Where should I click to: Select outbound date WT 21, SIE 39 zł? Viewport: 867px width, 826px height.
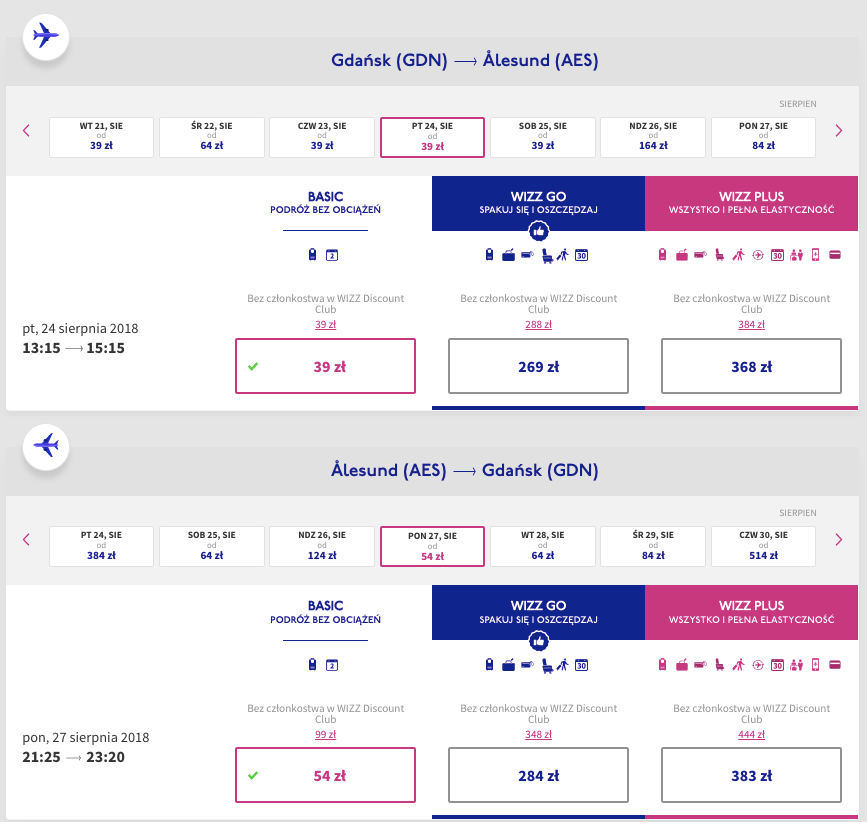101,137
